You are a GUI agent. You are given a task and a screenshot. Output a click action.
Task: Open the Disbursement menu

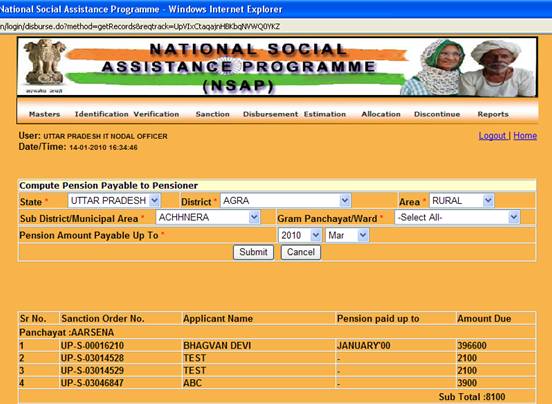pyautogui.click(x=270, y=114)
